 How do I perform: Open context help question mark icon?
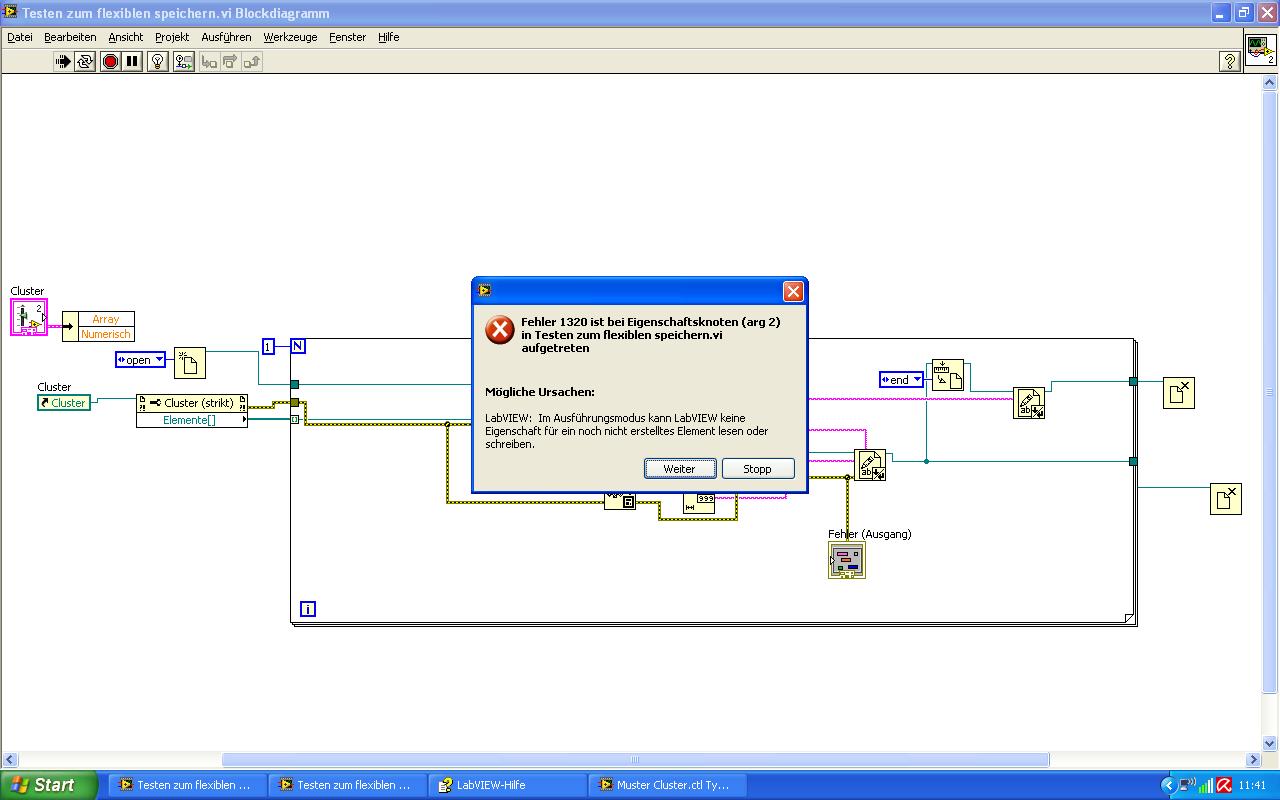point(1230,61)
